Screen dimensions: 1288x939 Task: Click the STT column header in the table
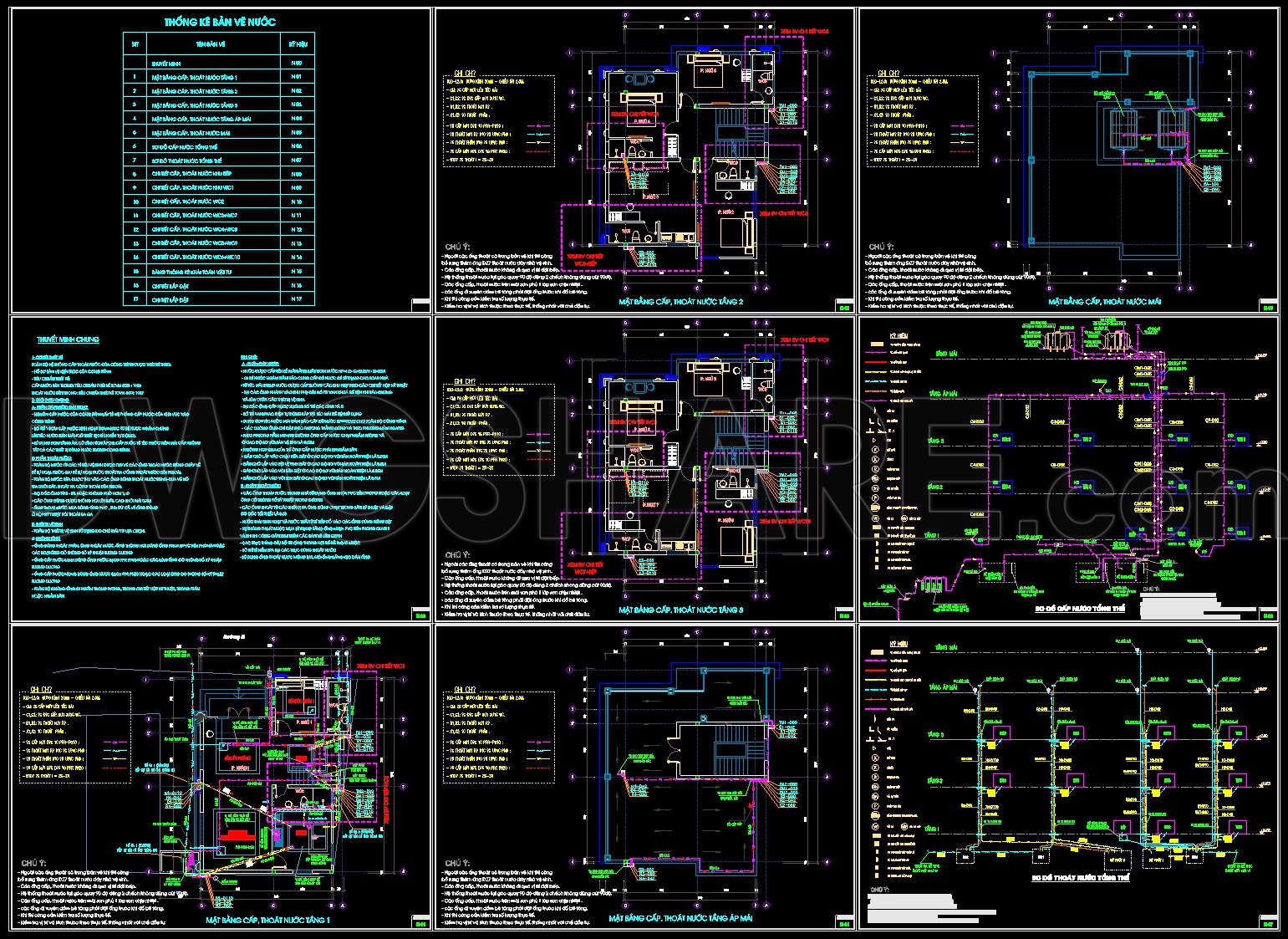click(x=134, y=43)
